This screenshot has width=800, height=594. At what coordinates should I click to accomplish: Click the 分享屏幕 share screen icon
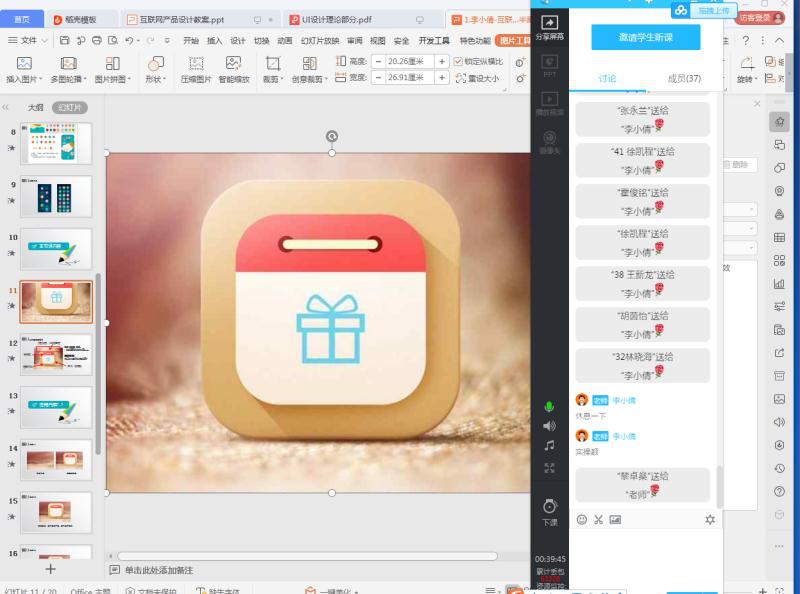[x=549, y=26]
